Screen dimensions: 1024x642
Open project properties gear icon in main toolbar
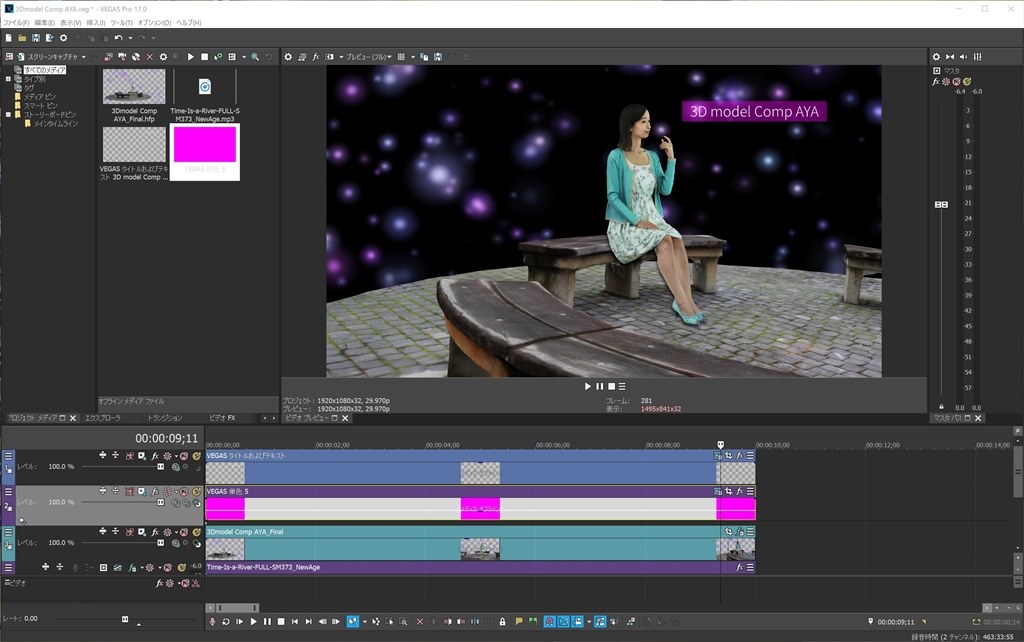click(63, 38)
